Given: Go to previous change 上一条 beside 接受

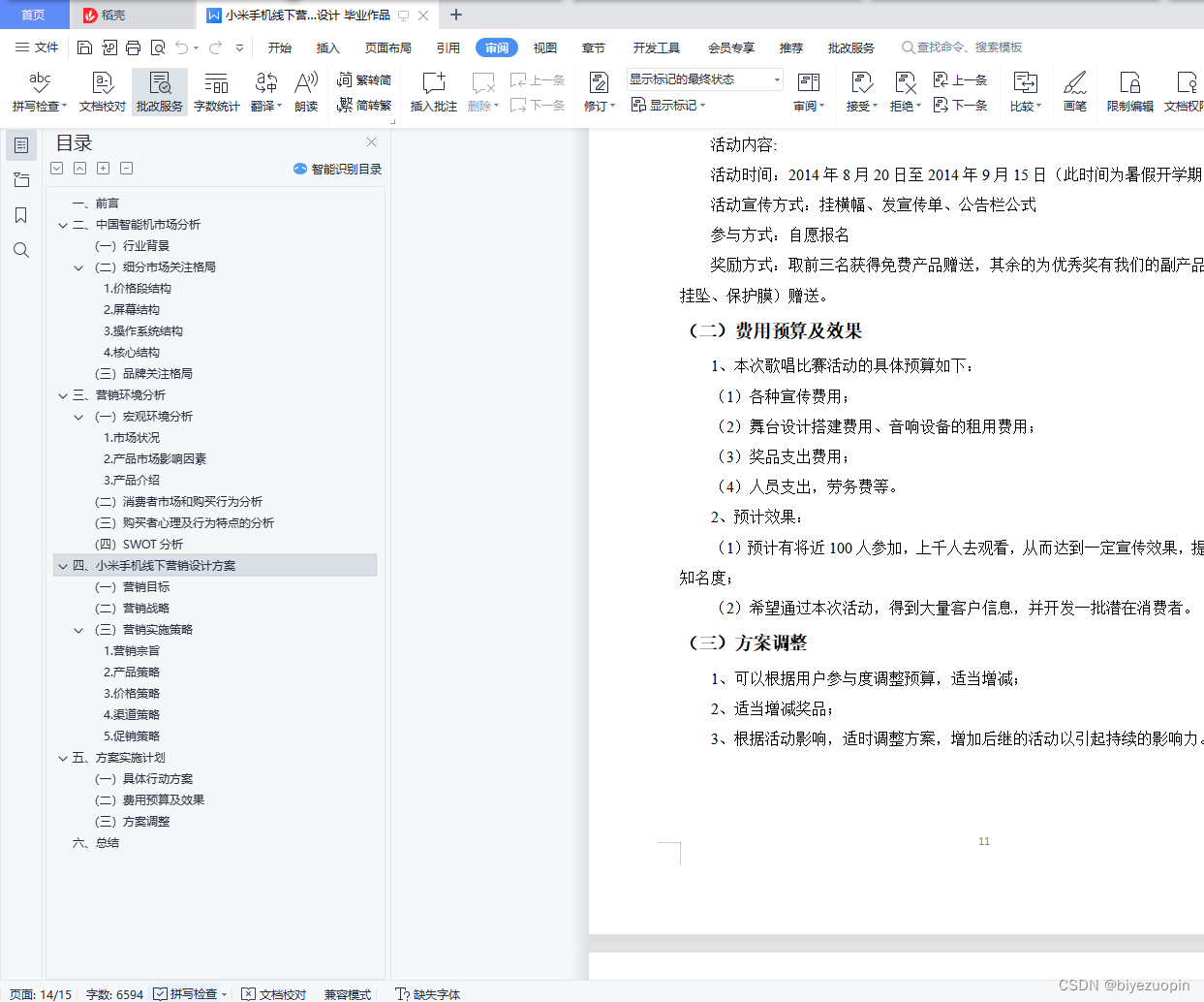Looking at the screenshot, I should 960,80.
